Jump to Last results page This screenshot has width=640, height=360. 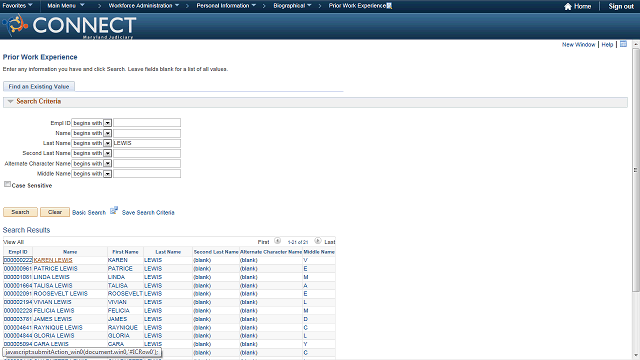(x=330, y=242)
